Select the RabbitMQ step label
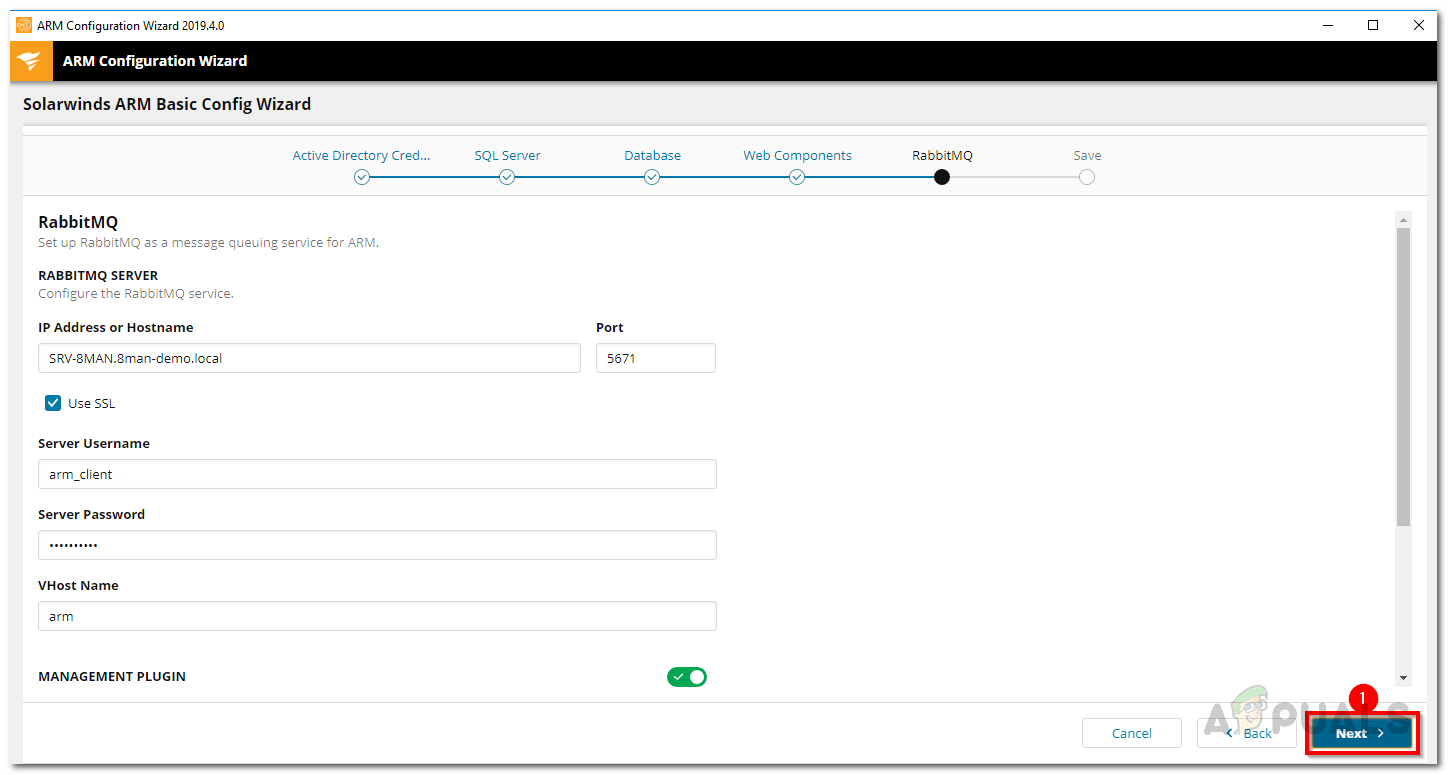The height and width of the screenshot is (775, 1448). pos(942,155)
